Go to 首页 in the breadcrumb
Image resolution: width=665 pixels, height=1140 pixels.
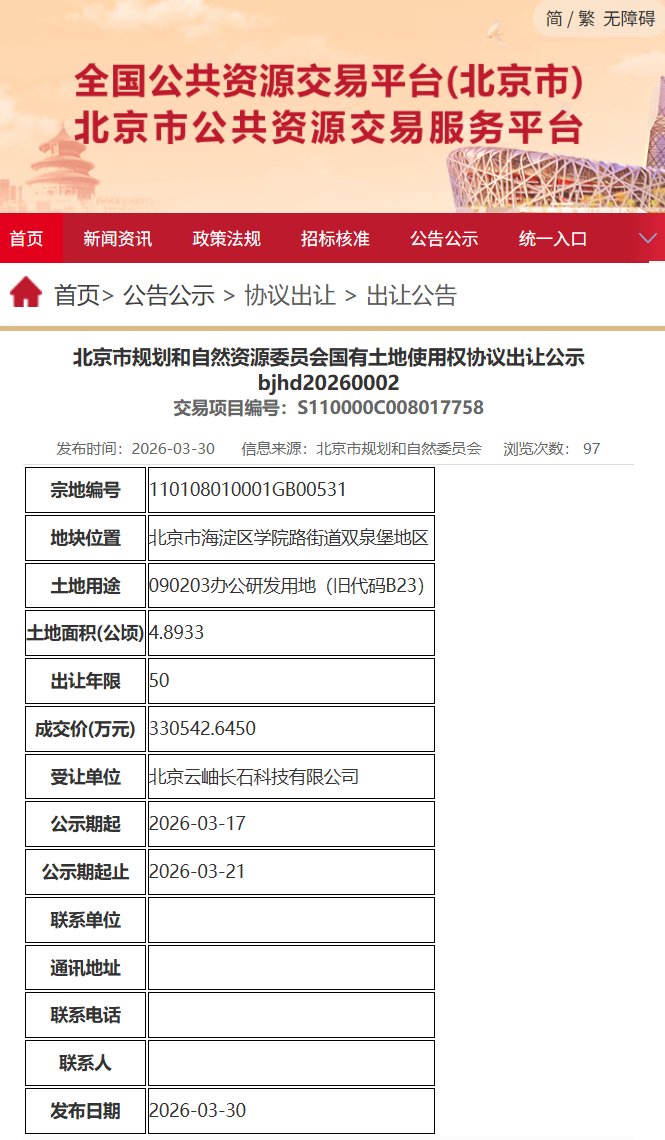(77, 295)
